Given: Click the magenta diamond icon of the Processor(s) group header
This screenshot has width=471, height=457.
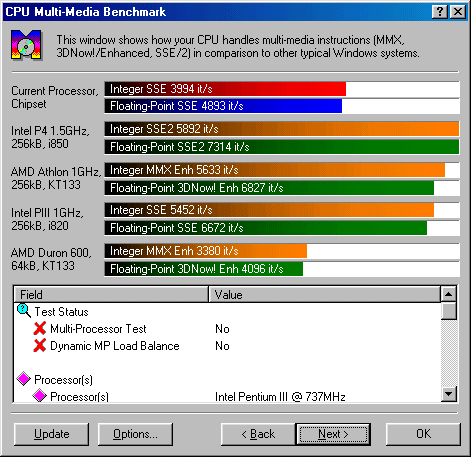Looking at the screenshot, I should [24, 379].
